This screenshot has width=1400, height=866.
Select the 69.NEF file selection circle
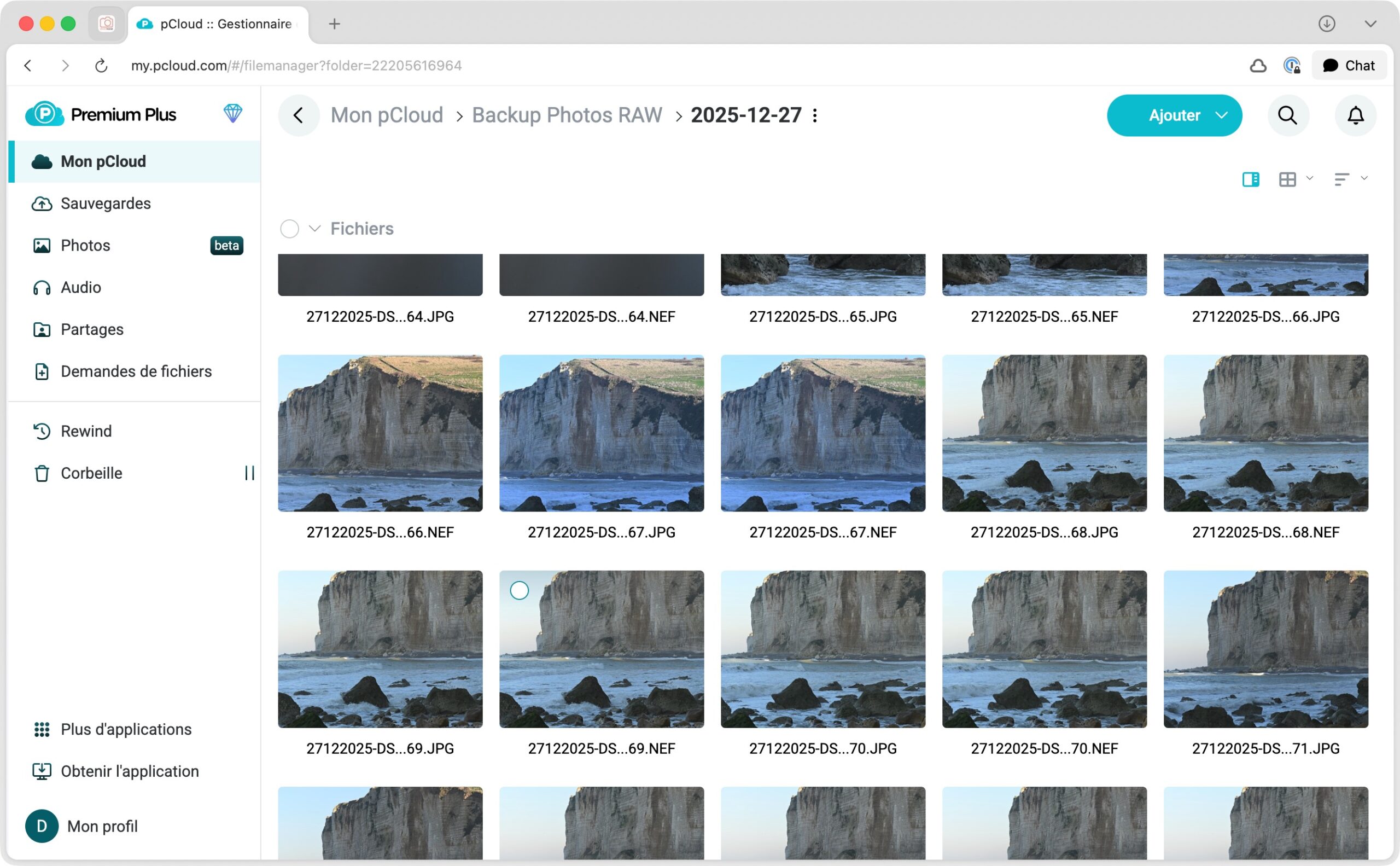coord(519,590)
